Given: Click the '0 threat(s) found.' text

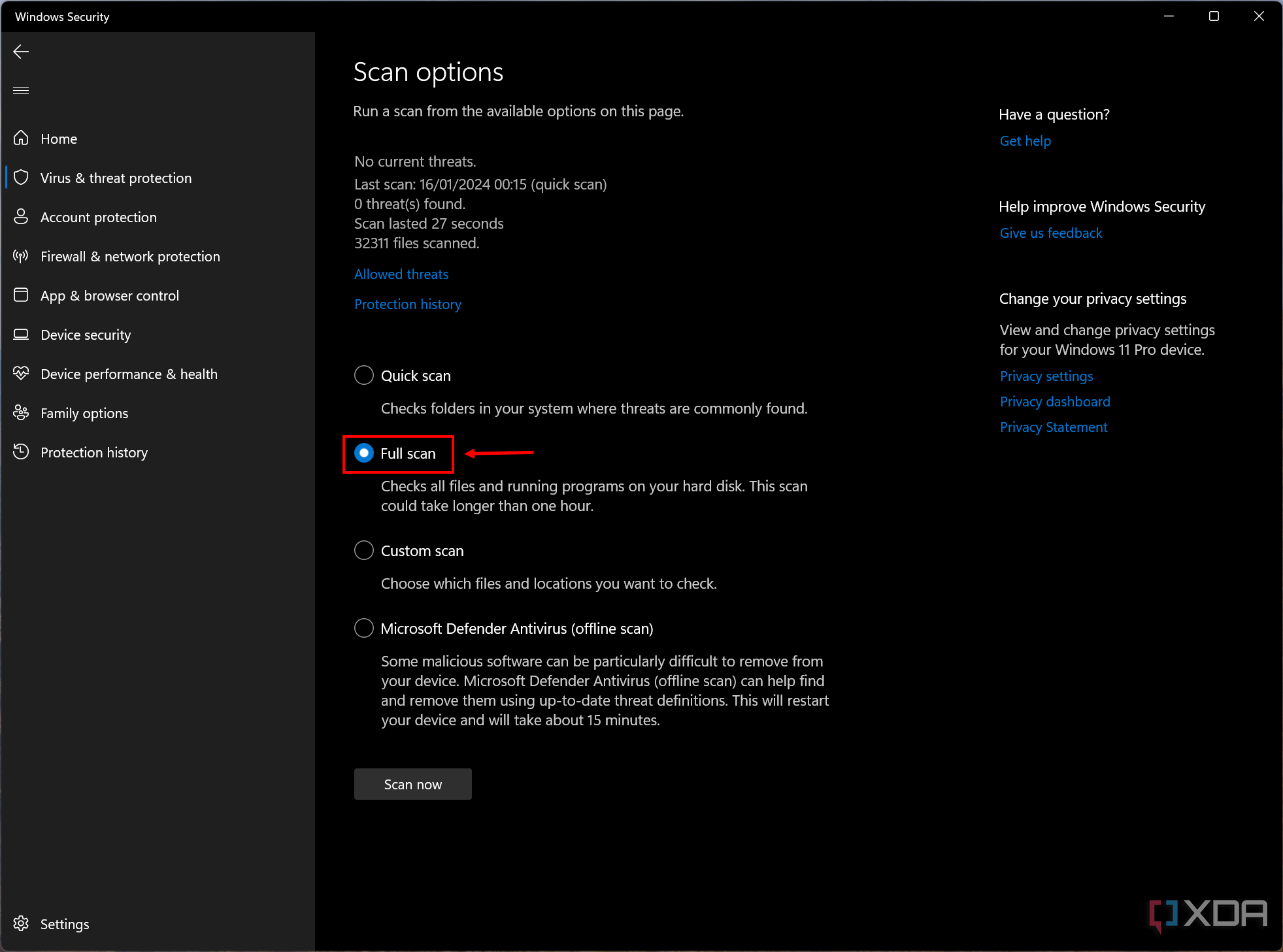Looking at the screenshot, I should pos(410,204).
